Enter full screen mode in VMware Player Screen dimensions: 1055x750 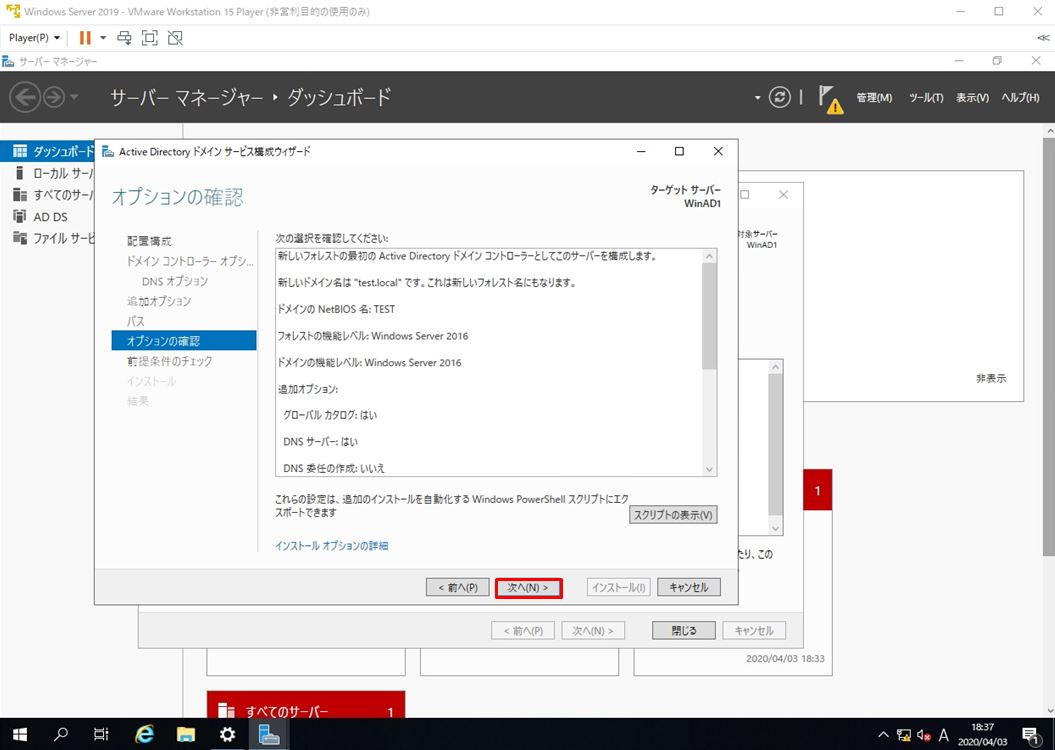pos(149,38)
